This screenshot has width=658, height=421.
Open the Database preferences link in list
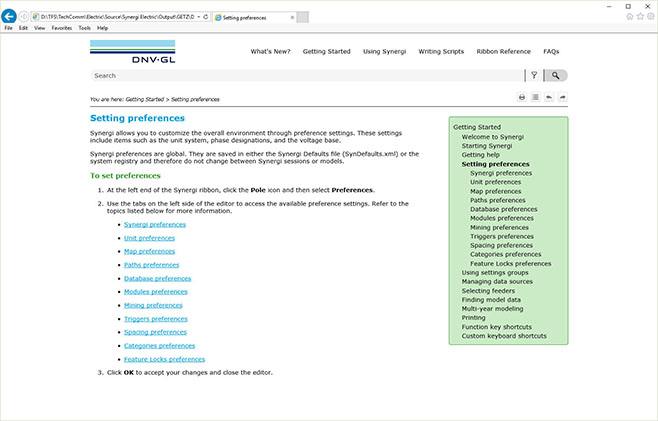157,278
